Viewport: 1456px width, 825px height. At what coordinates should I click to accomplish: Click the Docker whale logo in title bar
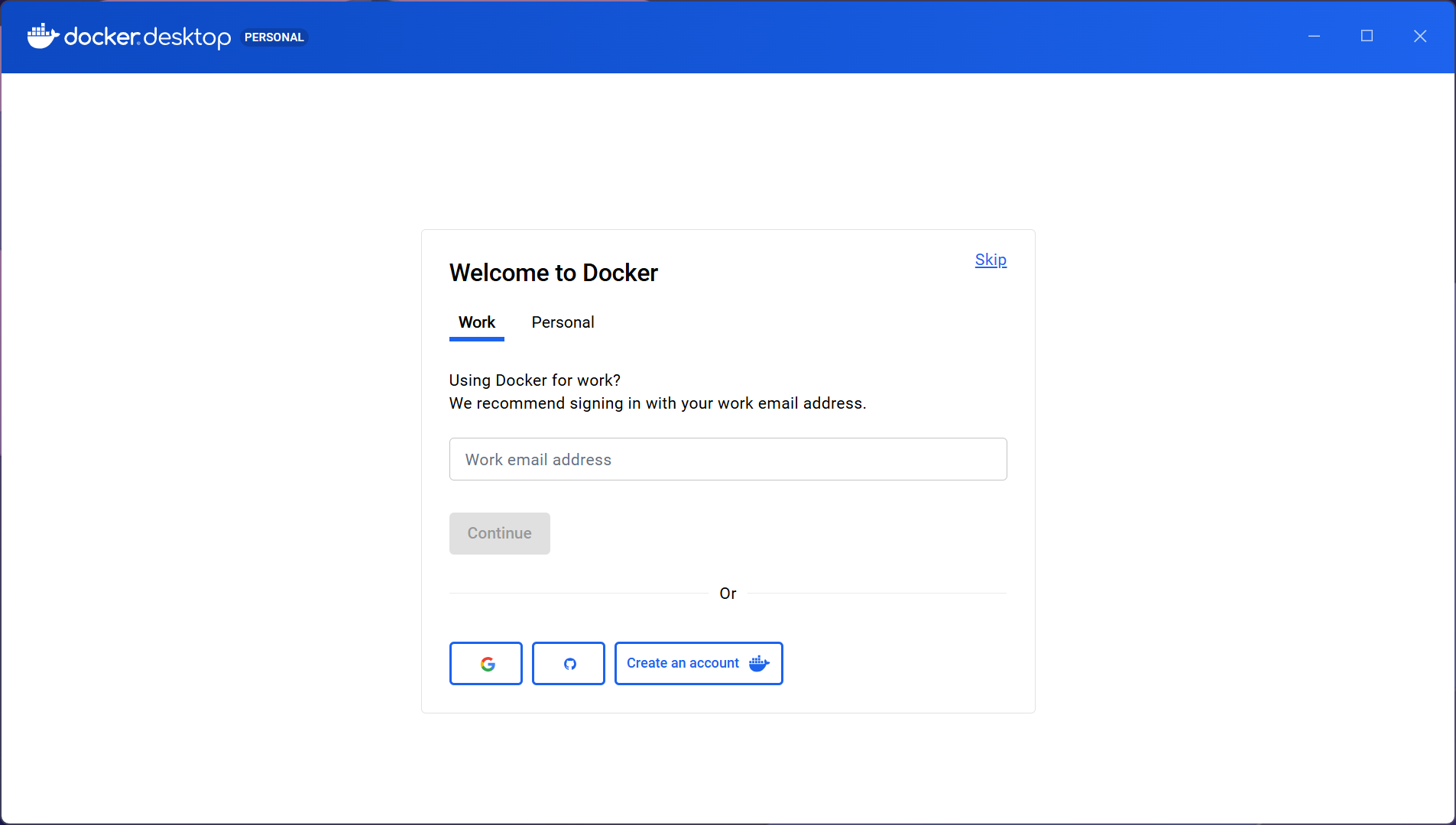pyautogui.click(x=43, y=36)
